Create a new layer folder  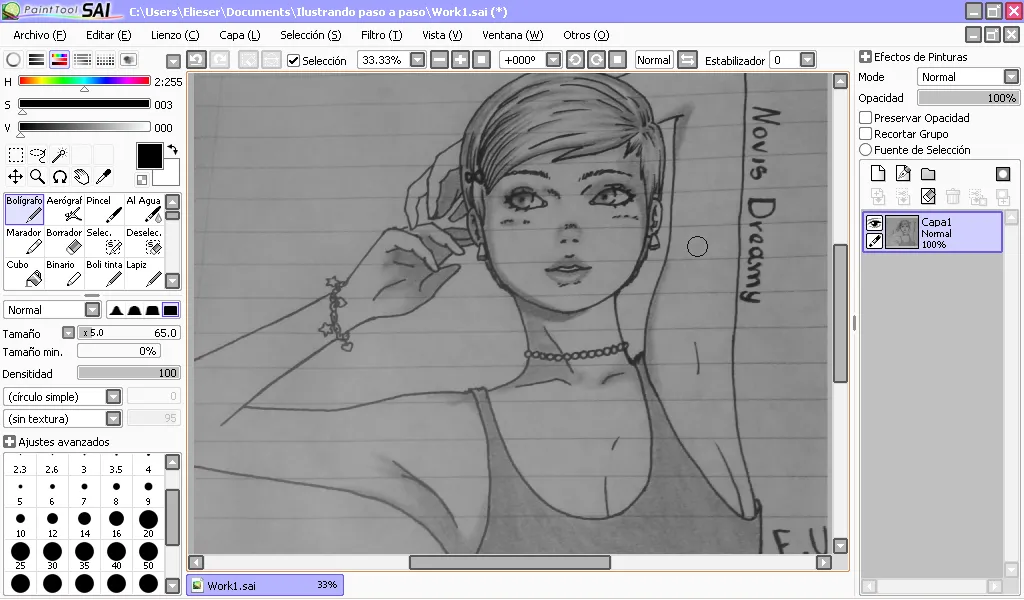click(928, 173)
